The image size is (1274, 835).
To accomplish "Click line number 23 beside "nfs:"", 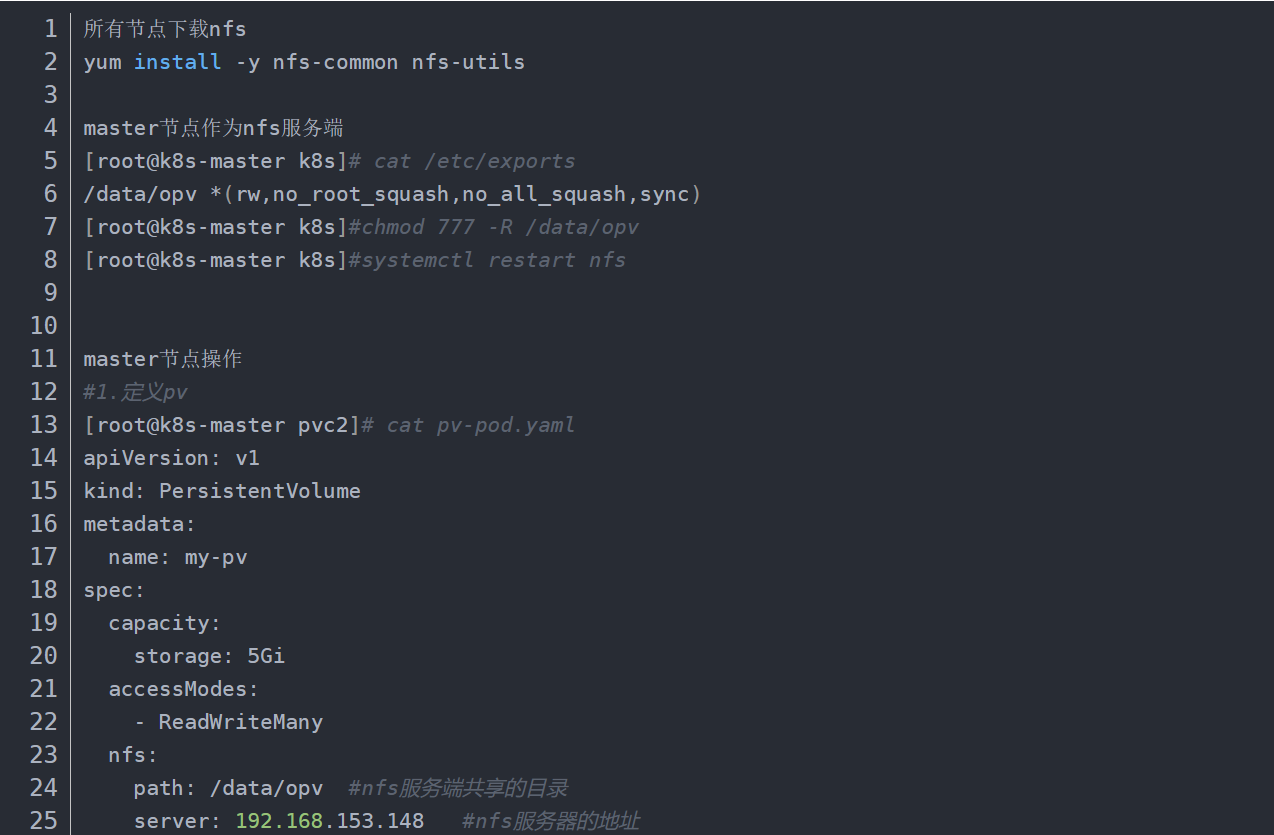I will coord(44,755).
